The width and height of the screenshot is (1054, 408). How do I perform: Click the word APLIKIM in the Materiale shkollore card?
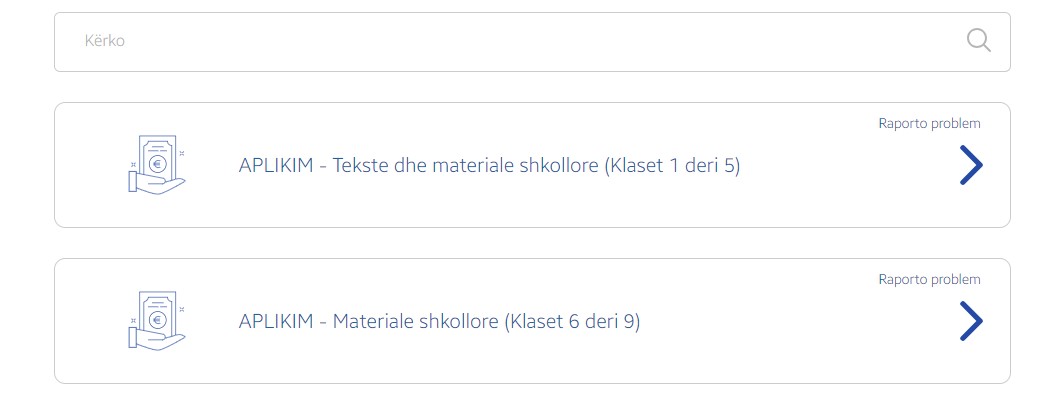(x=276, y=321)
